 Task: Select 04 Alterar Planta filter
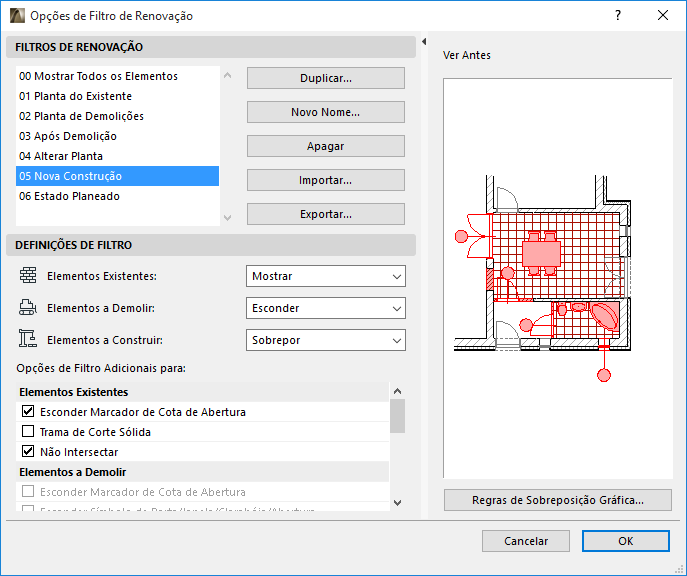point(117,156)
